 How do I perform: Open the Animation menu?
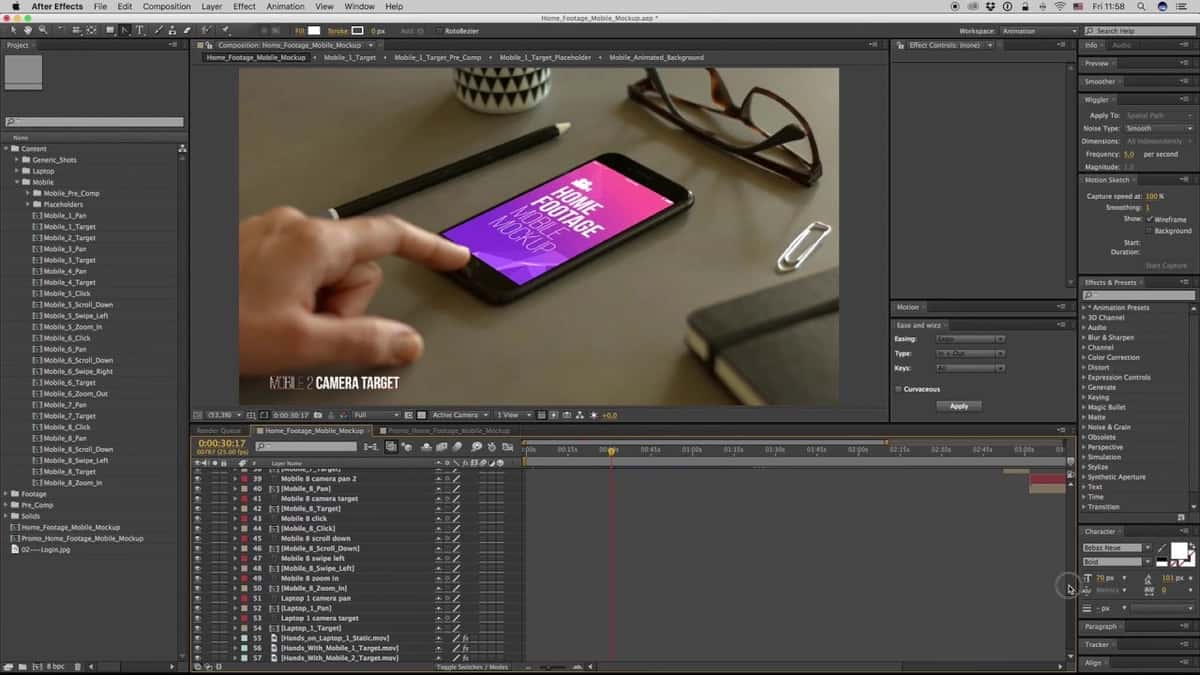(x=285, y=6)
